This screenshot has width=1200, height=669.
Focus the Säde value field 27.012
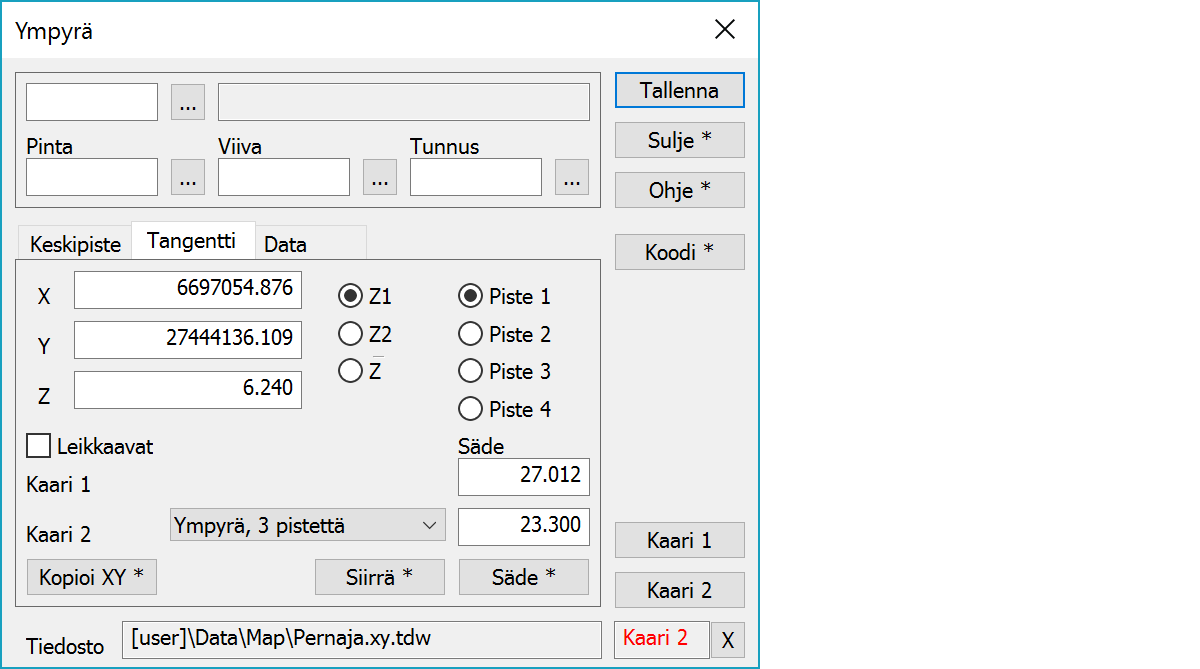pyautogui.click(x=523, y=476)
